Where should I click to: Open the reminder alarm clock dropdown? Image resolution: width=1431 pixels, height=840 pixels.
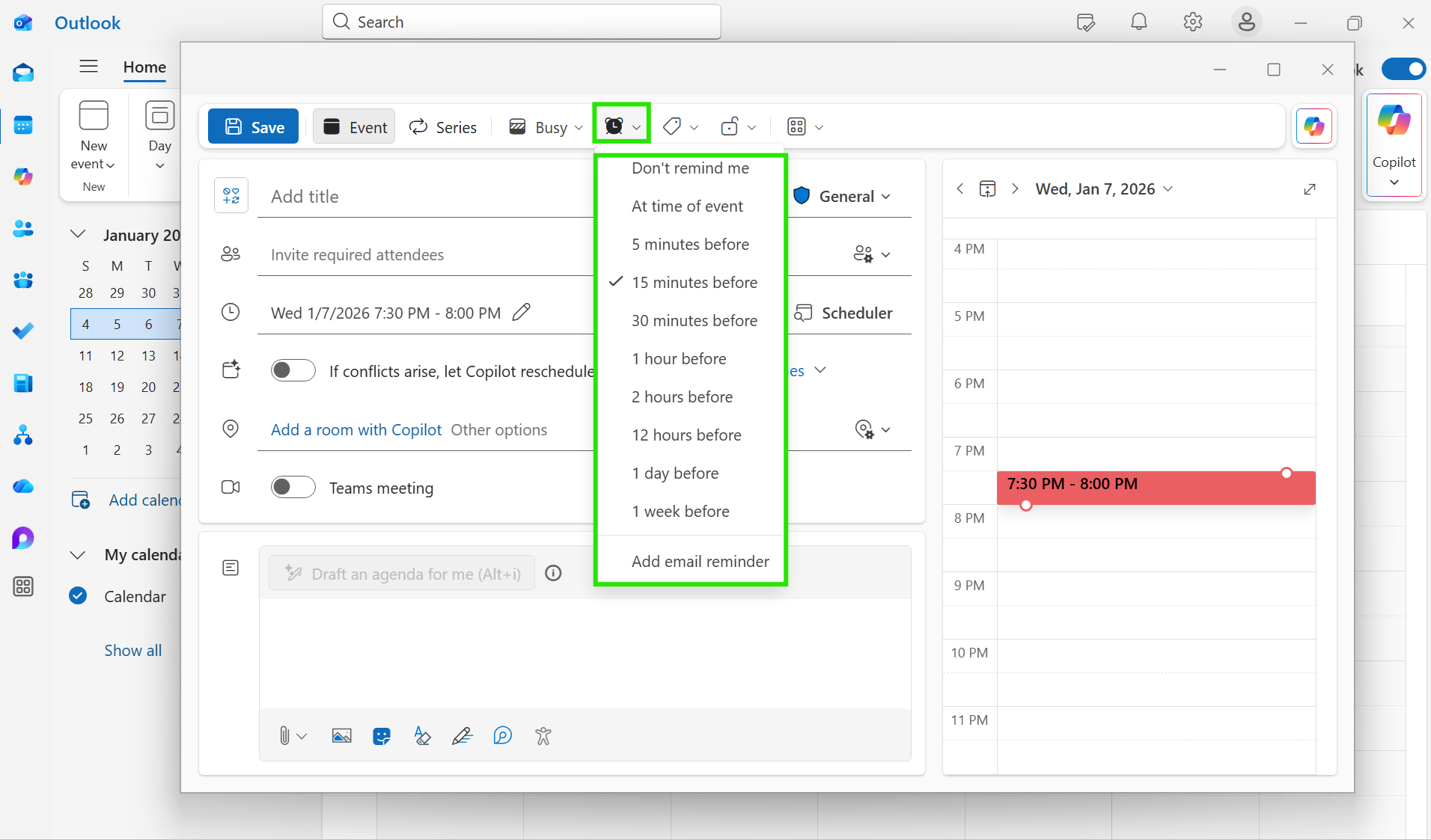(x=622, y=126)
